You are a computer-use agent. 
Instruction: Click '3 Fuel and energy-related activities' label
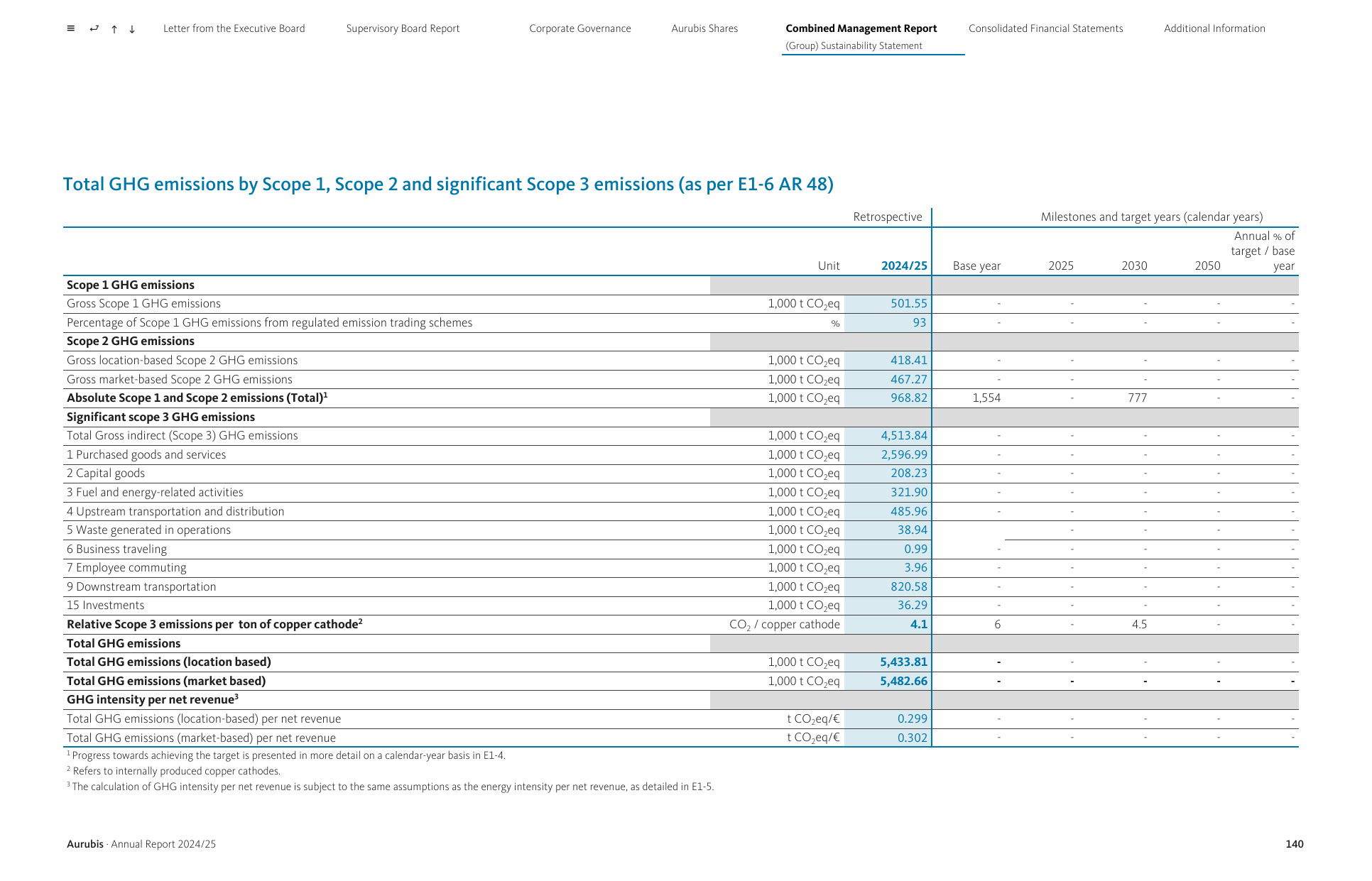click(x=155, y=493)
